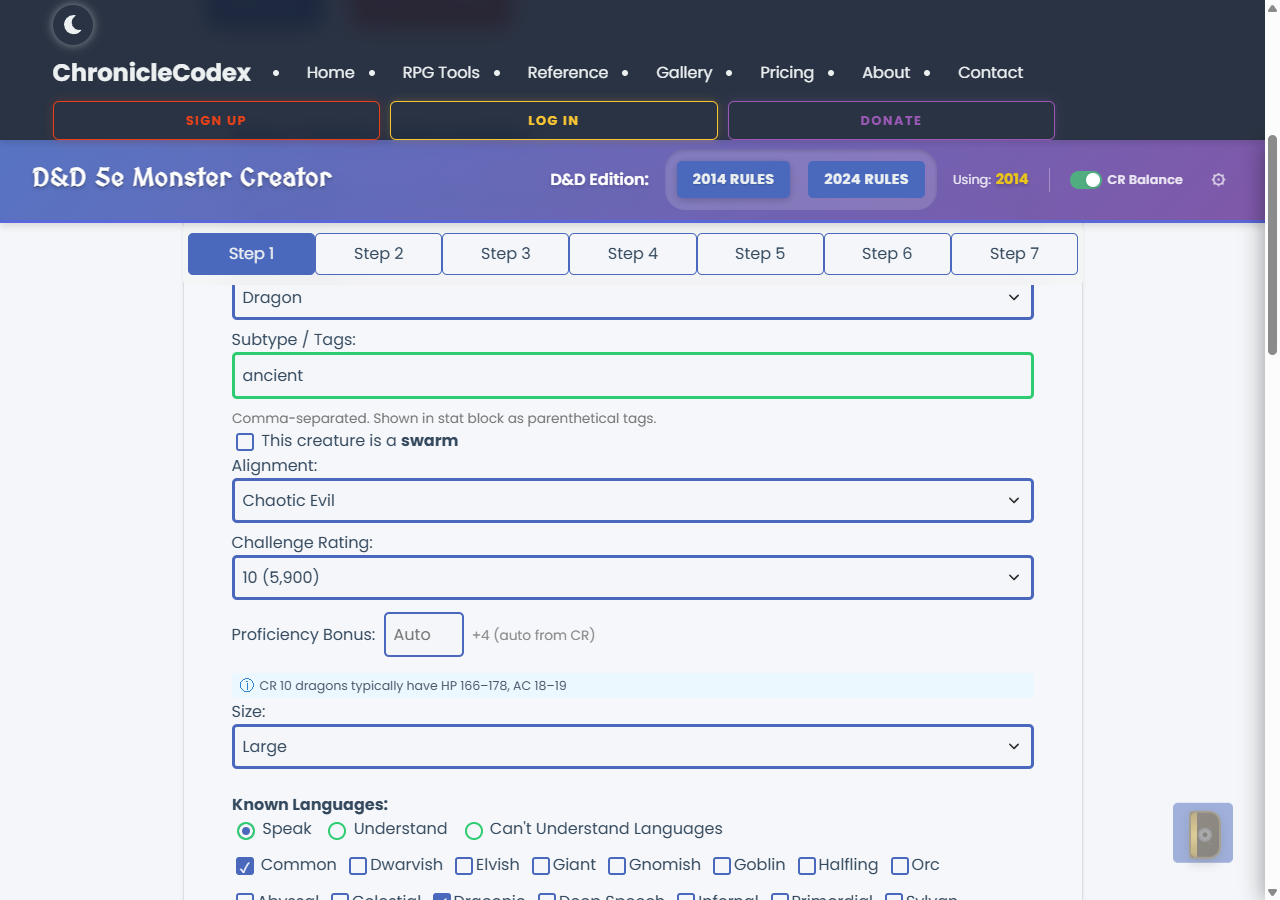This screenshot has height=900, width=1280.
Task: Select the 2014 RULES button
Action: click(x=733, y=180)
